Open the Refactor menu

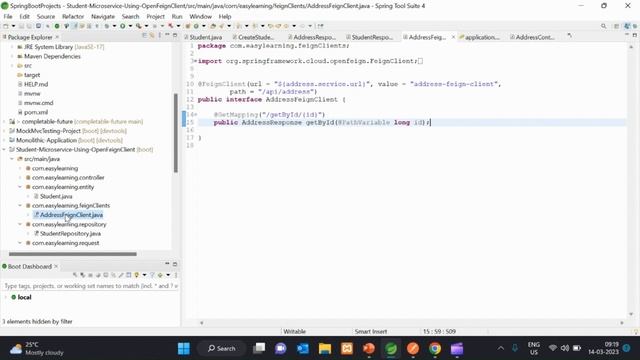73,16
